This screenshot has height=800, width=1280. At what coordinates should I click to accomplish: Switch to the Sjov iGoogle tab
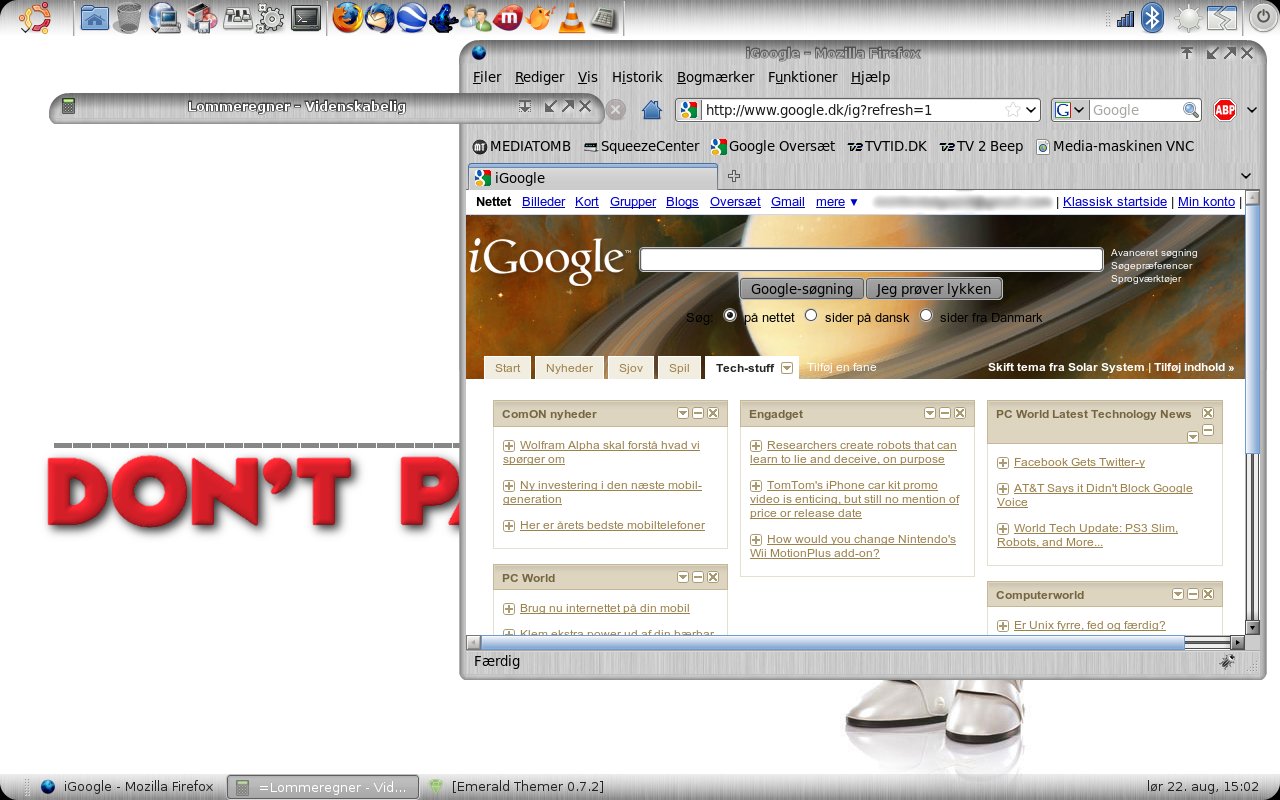click(x=631, y=368)
